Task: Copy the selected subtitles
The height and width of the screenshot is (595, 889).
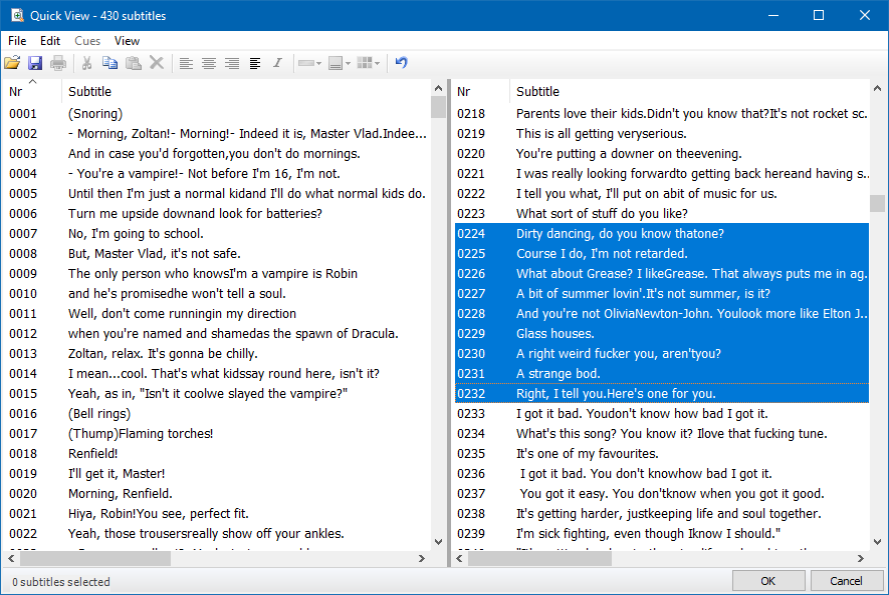Action: [x=110, y=62]
